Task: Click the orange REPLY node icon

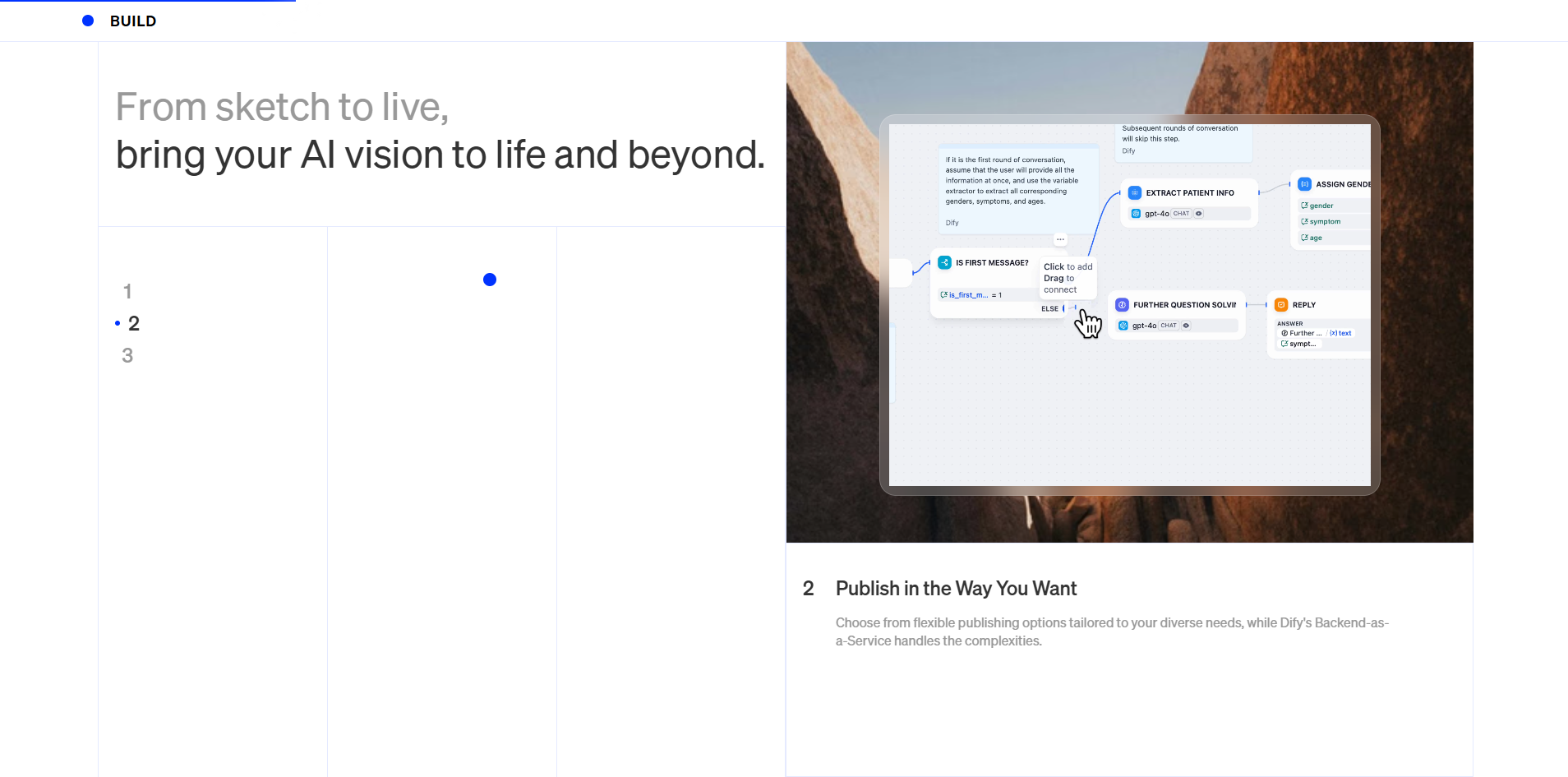Action: pyautogui.click(x=1281, y=304)
